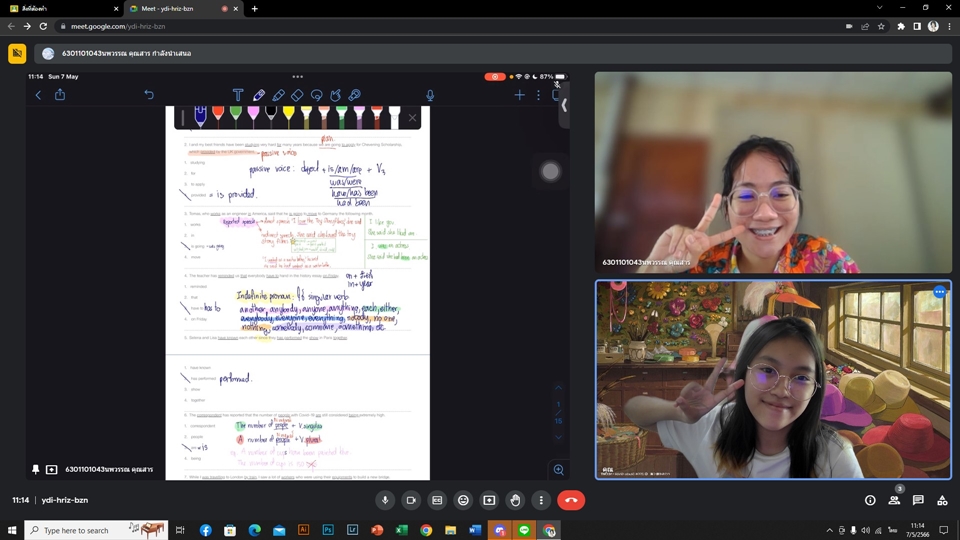The height and width of the screenshot is (540, 960).
Task: Collapse the side panel chevron handle
Action: click(564, 105)
